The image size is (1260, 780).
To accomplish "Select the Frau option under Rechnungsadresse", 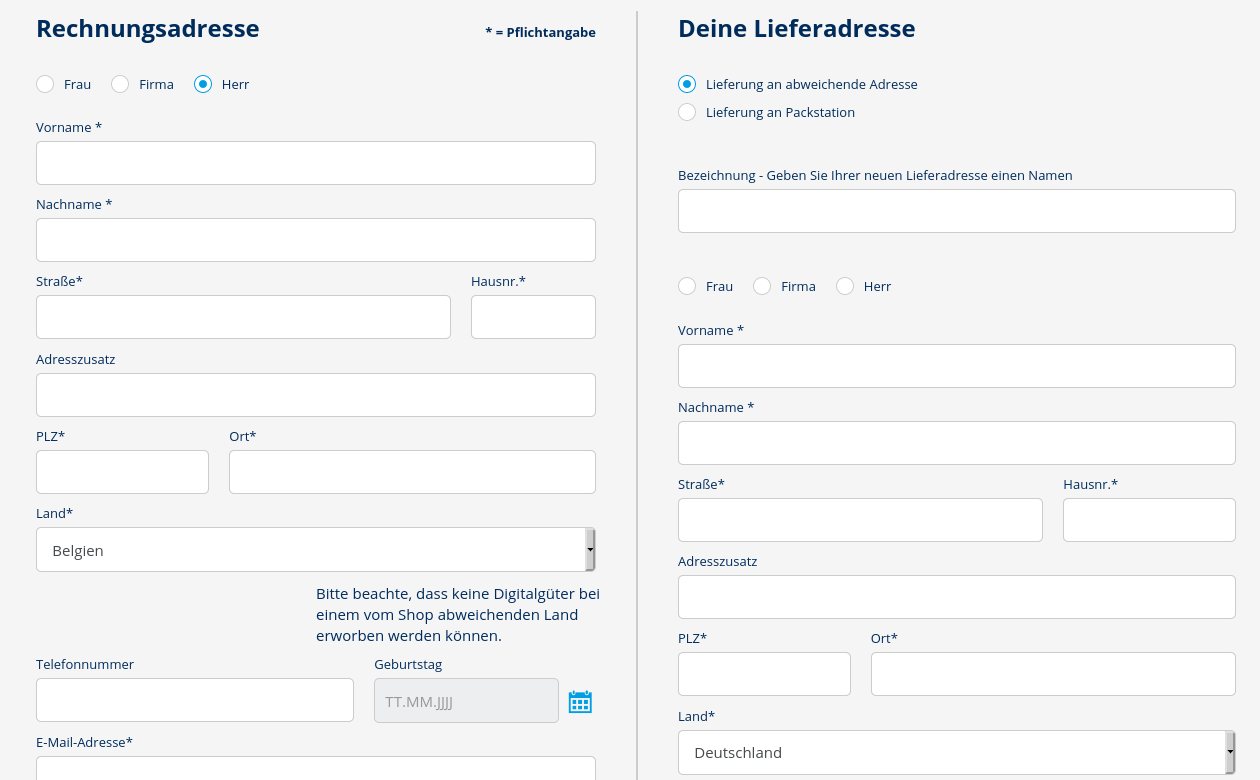I will click(x=45, y=84).
